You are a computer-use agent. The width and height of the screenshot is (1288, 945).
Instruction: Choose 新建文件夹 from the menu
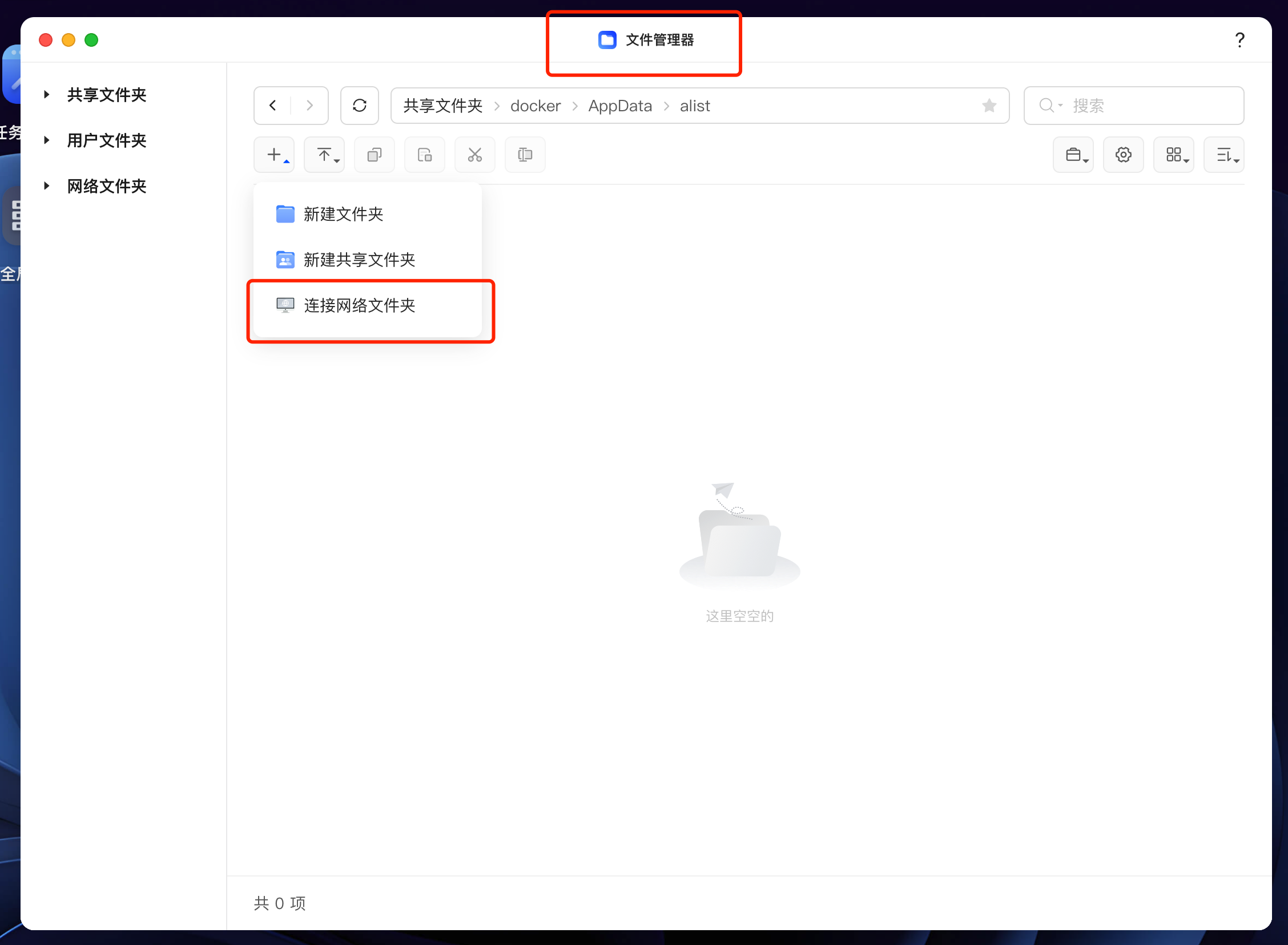pyautogui.click(x=367, y=215)
